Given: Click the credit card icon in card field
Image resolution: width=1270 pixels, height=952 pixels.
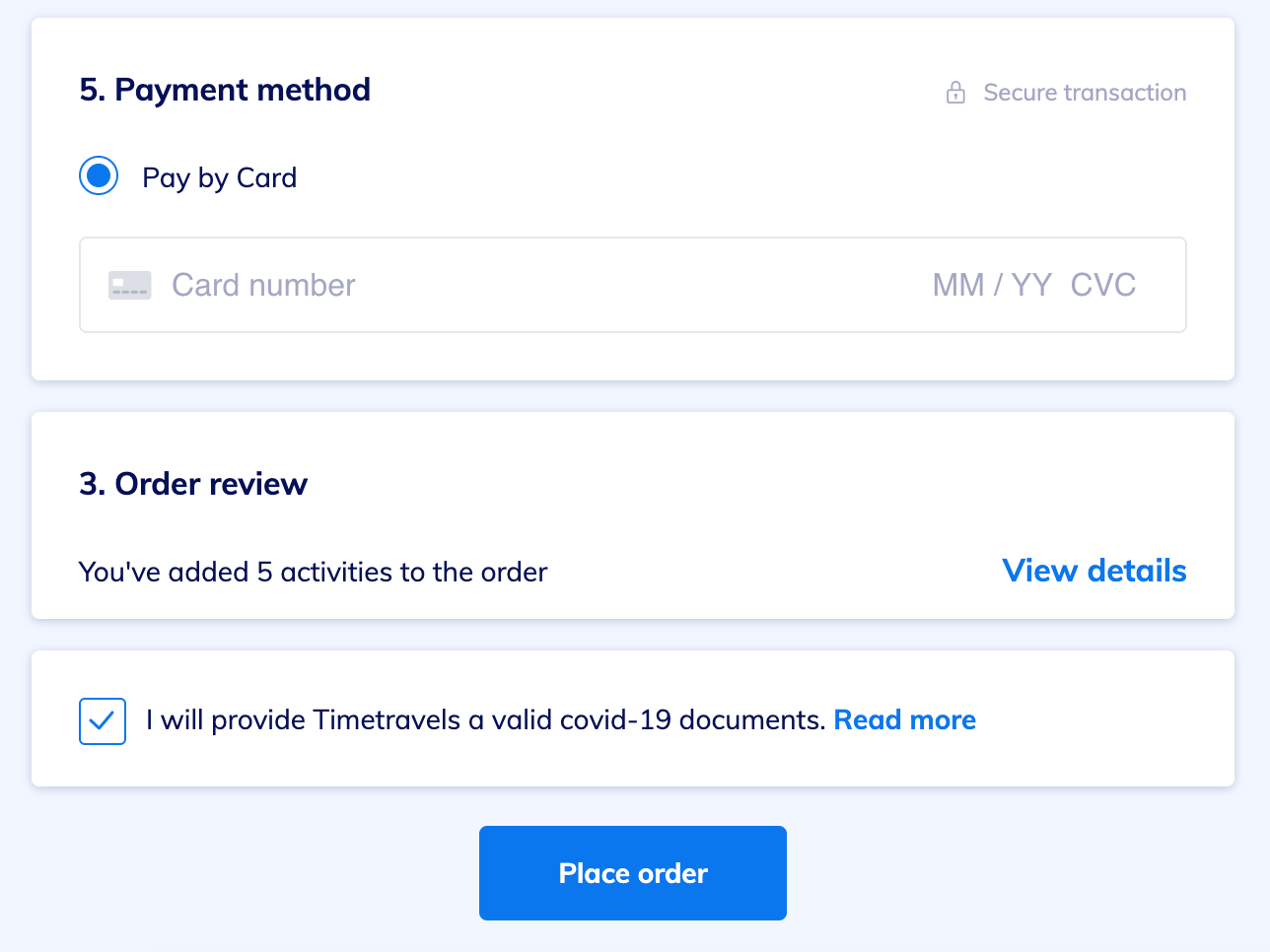Looking at the screenshot, I should pos(129,285).
